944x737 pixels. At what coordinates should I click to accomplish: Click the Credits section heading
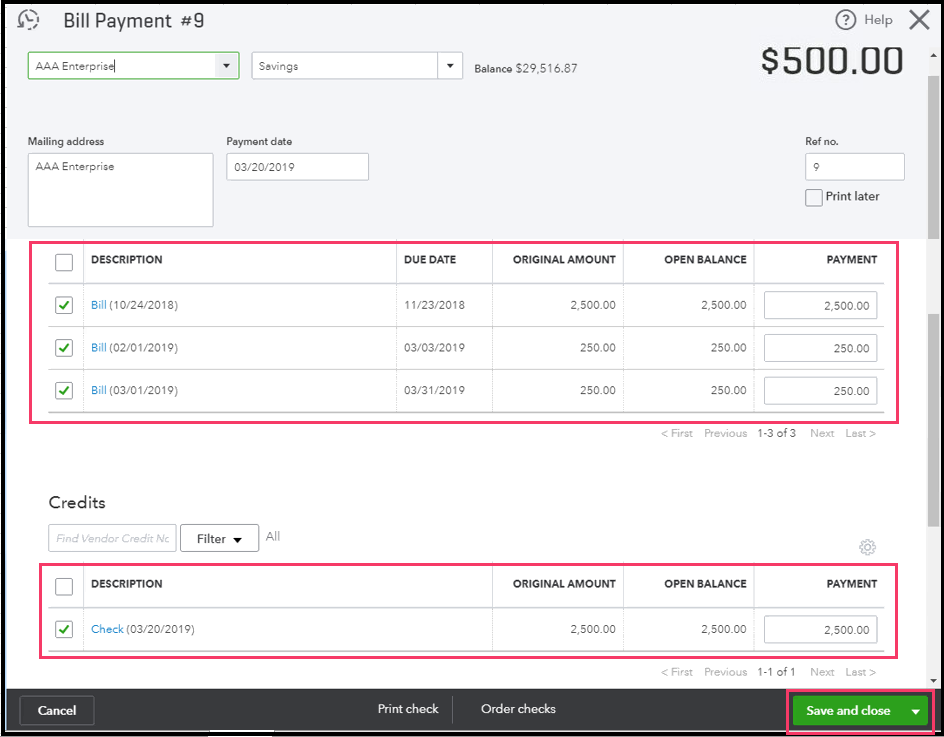[77, 502]
